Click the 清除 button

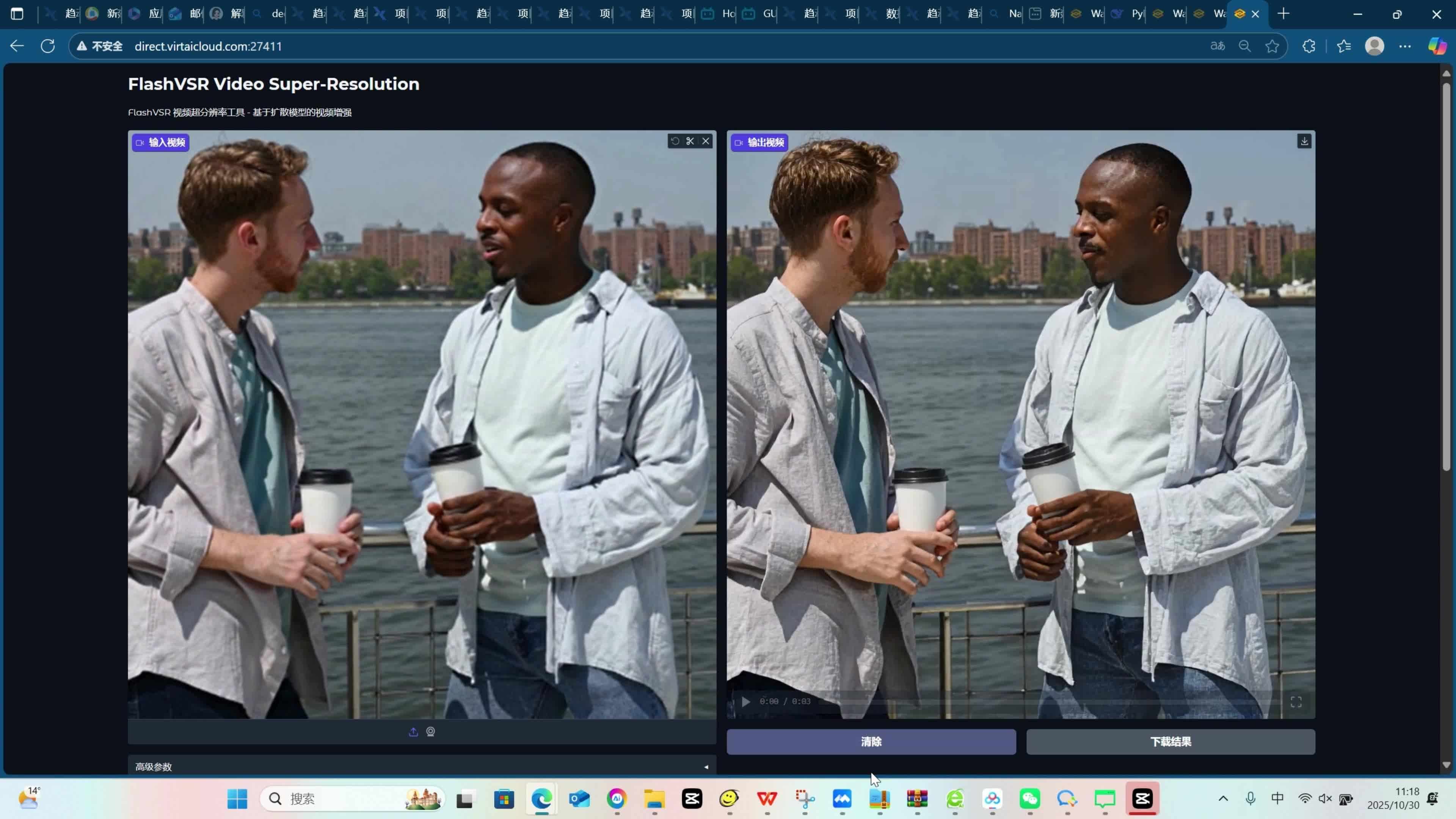point(871,742)
